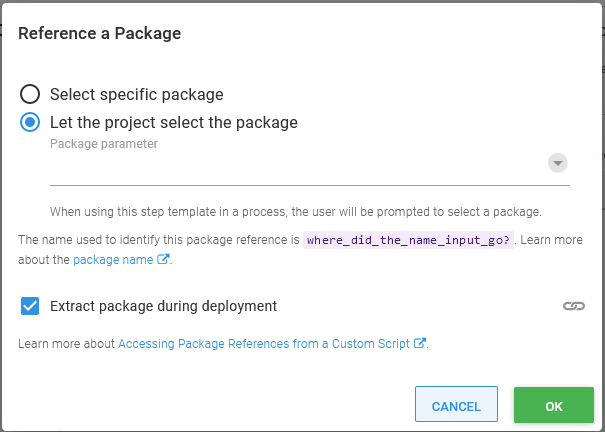Viewport: 605px width, 432px height.
Task: Click the helper text about step template prompt
Action: [296, 212]
